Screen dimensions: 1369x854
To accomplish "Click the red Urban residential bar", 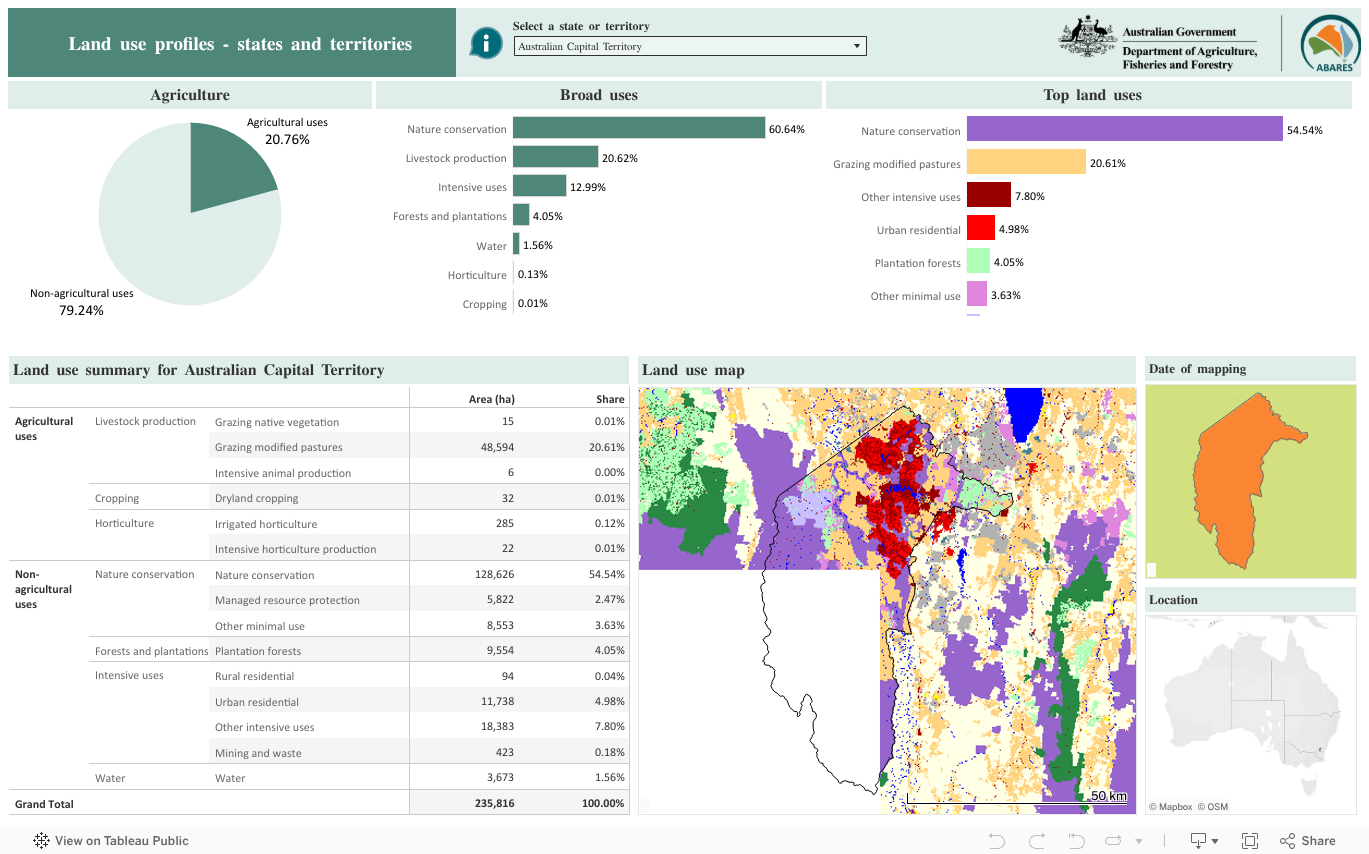I will coord(980,229).
